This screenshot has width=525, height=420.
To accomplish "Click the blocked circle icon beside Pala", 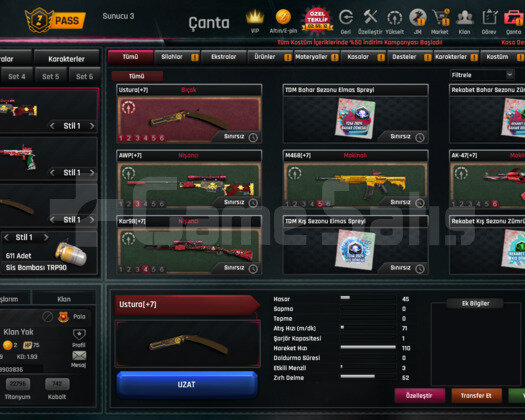I will 48,316.
